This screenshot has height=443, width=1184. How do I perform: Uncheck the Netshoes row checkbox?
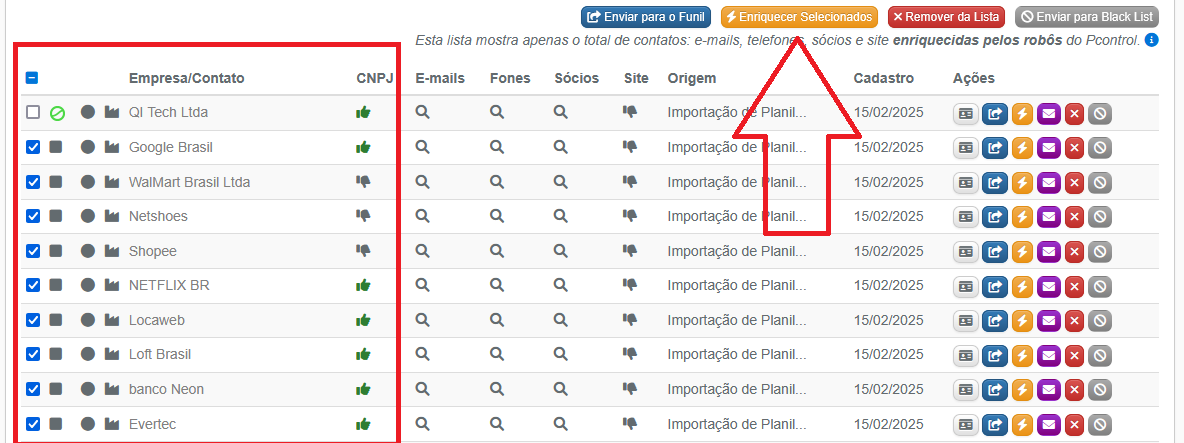coord(32,216)
